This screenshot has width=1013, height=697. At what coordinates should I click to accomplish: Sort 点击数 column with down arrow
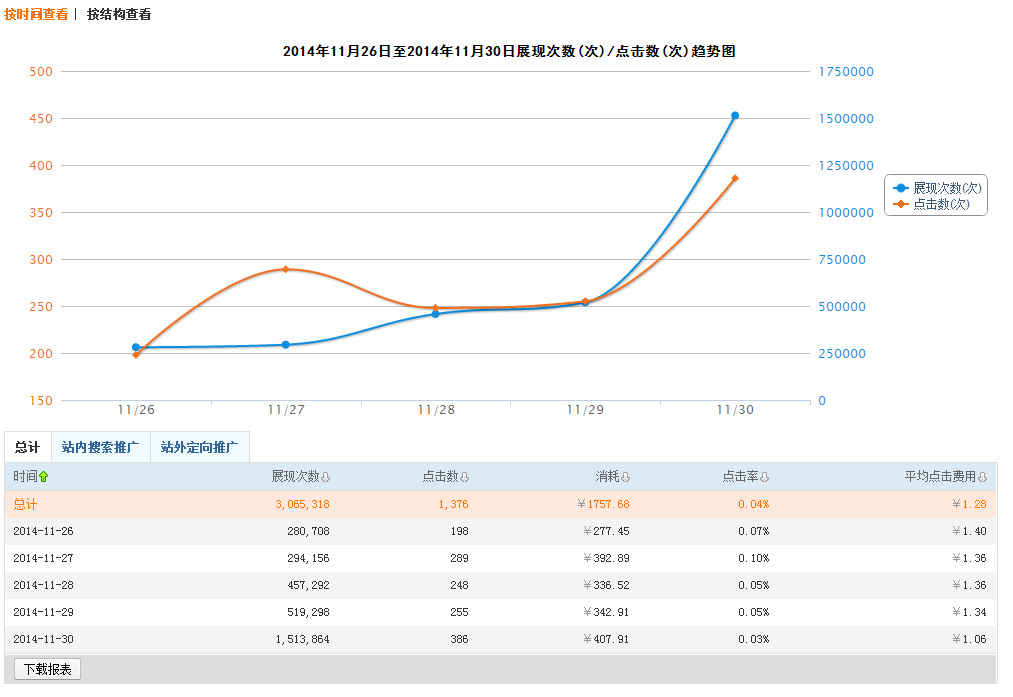pyautogui.click(x=465, y=477)
